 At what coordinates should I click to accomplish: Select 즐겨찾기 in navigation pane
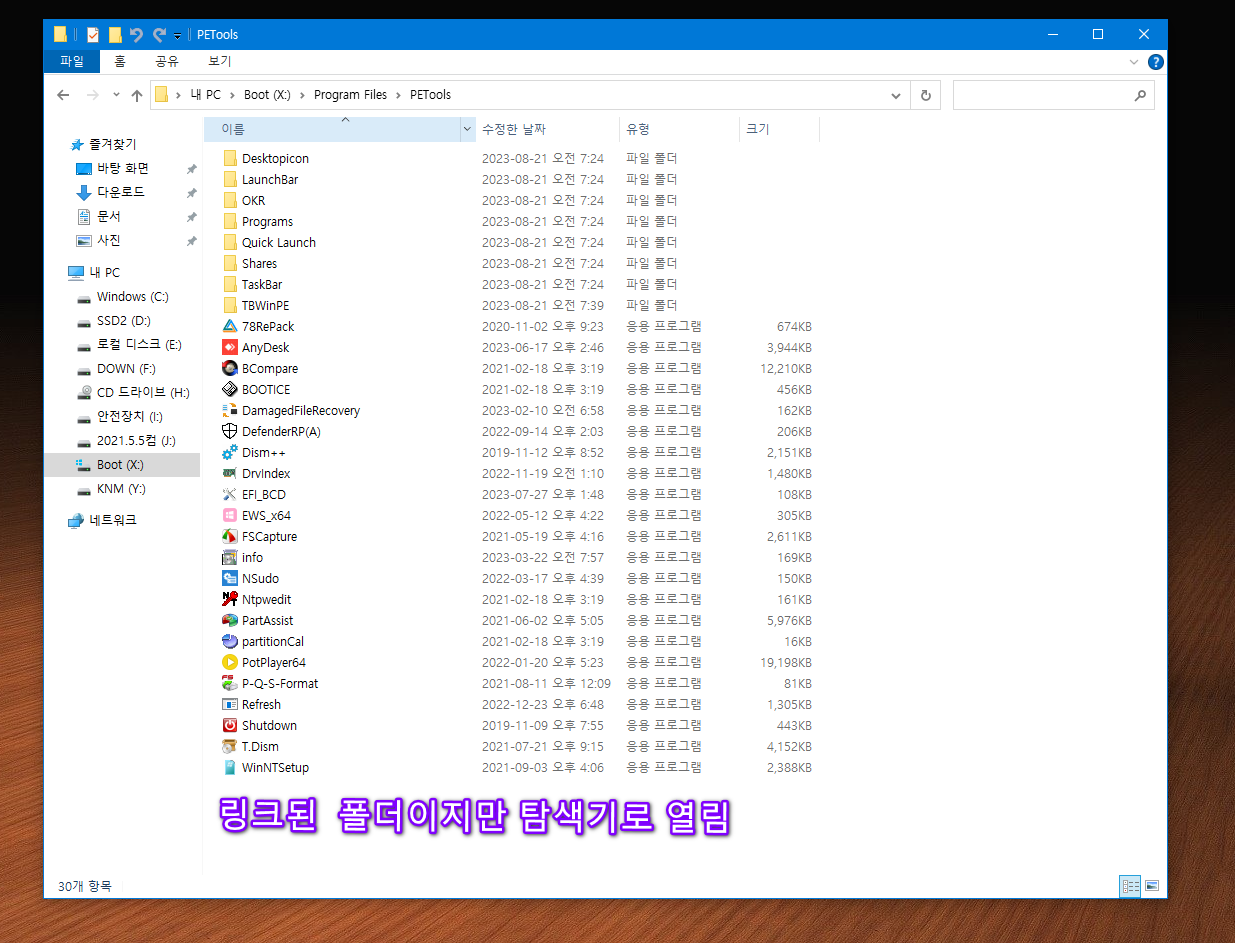113,144
